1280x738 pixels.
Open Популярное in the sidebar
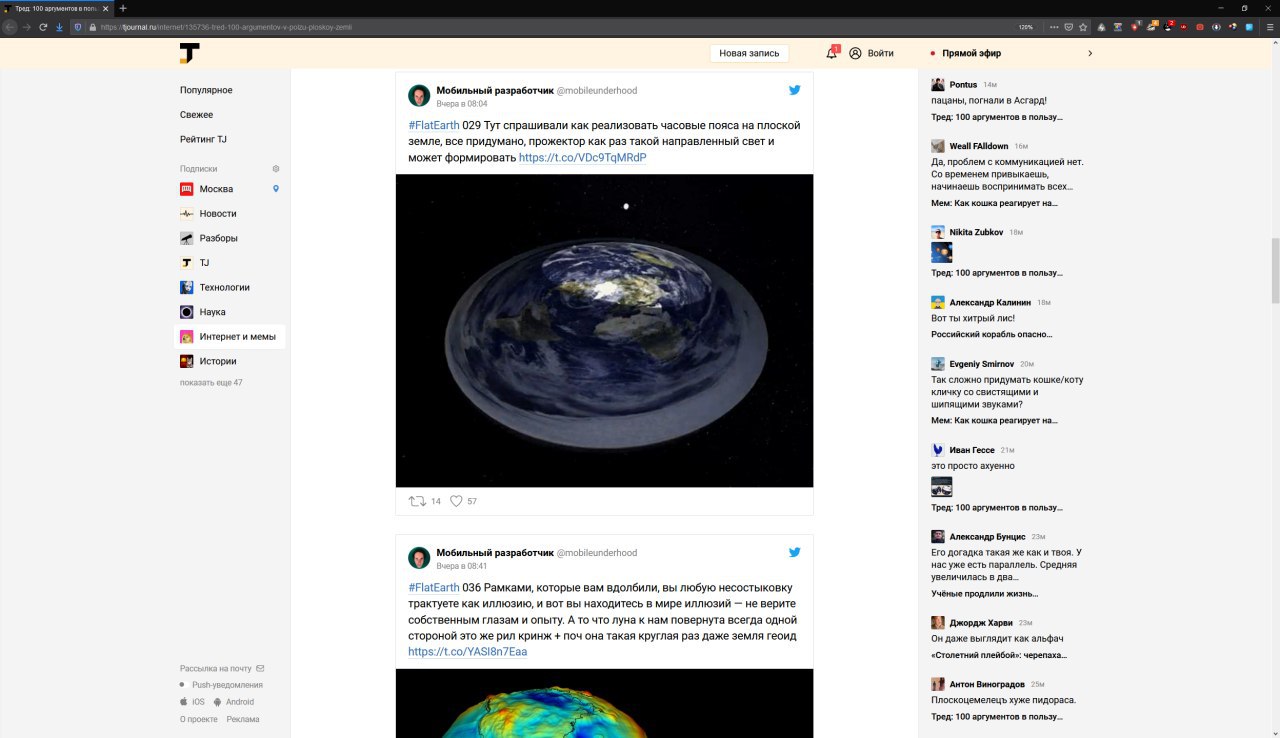[x=206, y=90]
